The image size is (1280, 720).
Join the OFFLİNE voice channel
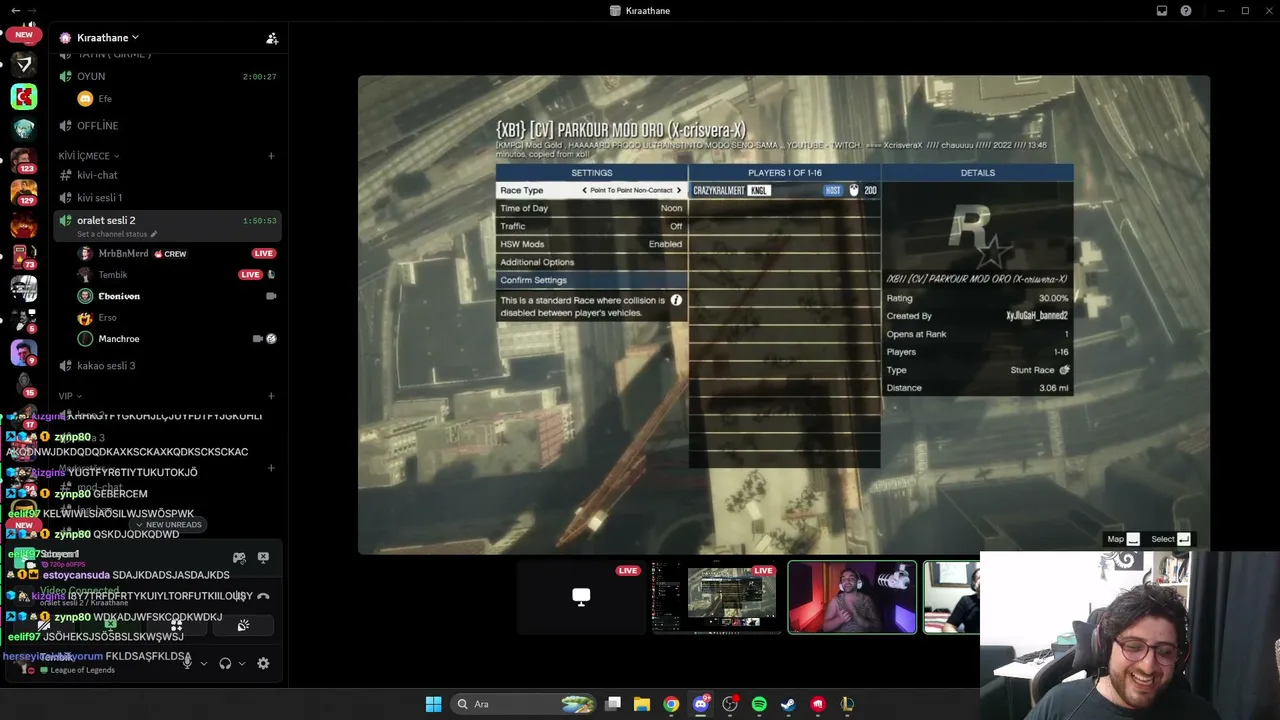pyautogui.click(x=168, y=126)
